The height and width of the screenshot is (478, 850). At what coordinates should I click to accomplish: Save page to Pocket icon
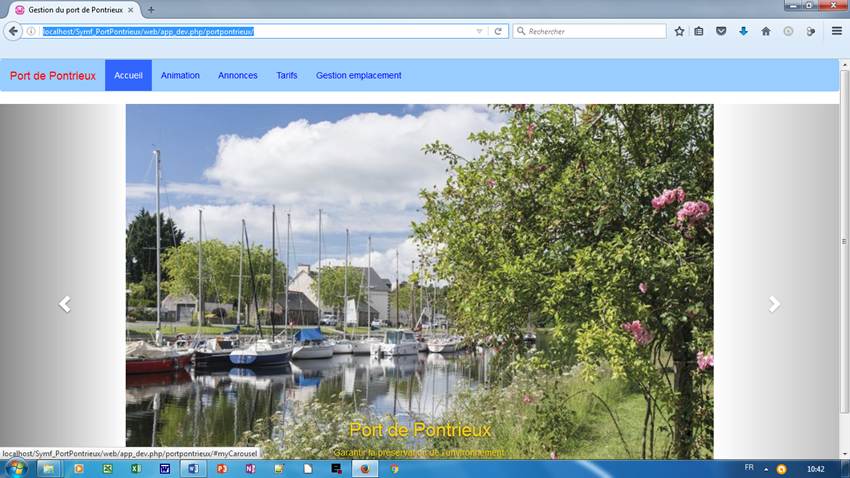tap(721, 31)
